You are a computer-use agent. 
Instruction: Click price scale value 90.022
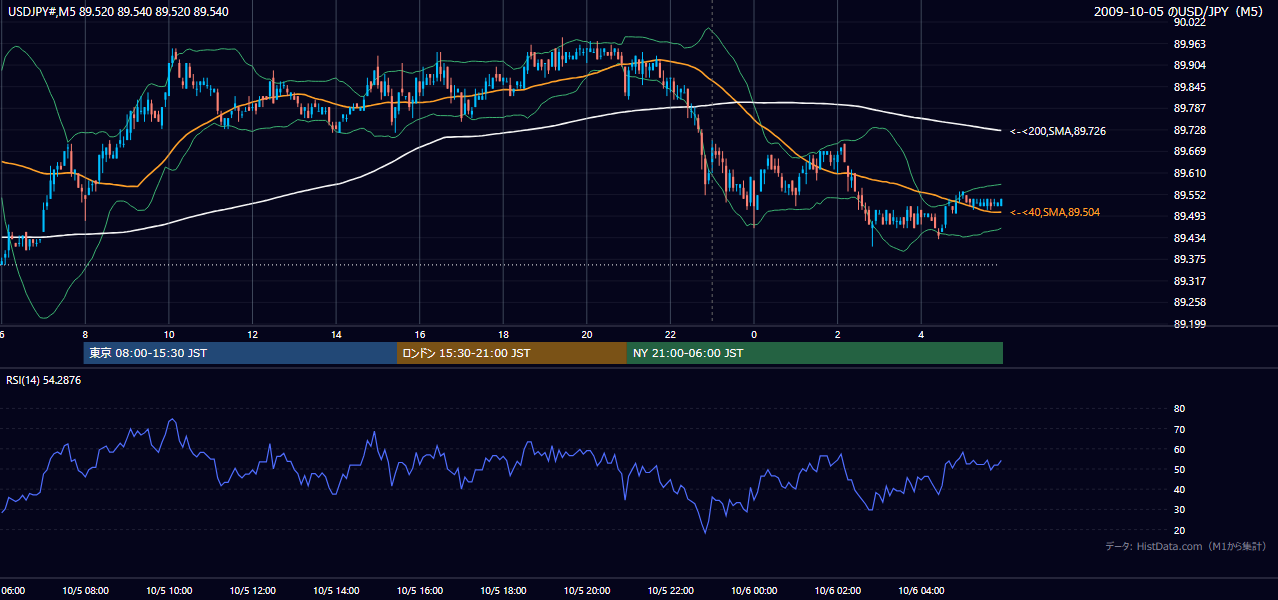pos(1190,22)
